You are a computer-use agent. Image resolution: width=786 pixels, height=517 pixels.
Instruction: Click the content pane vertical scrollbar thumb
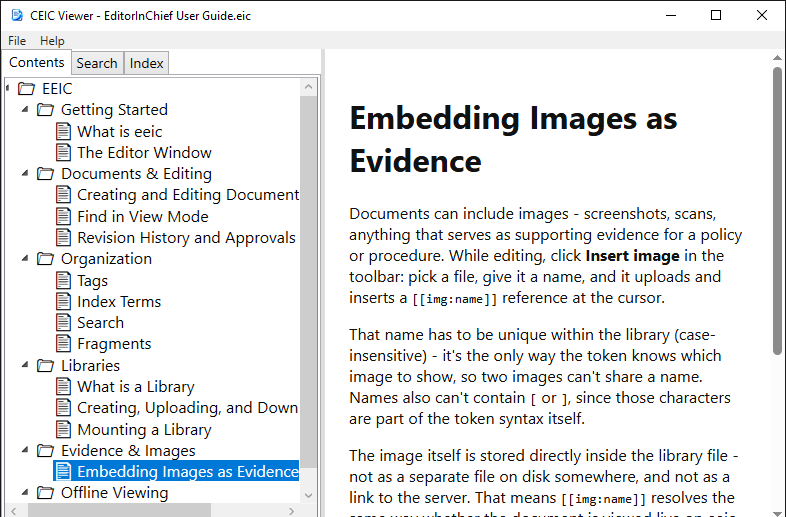tap(777, 211)
